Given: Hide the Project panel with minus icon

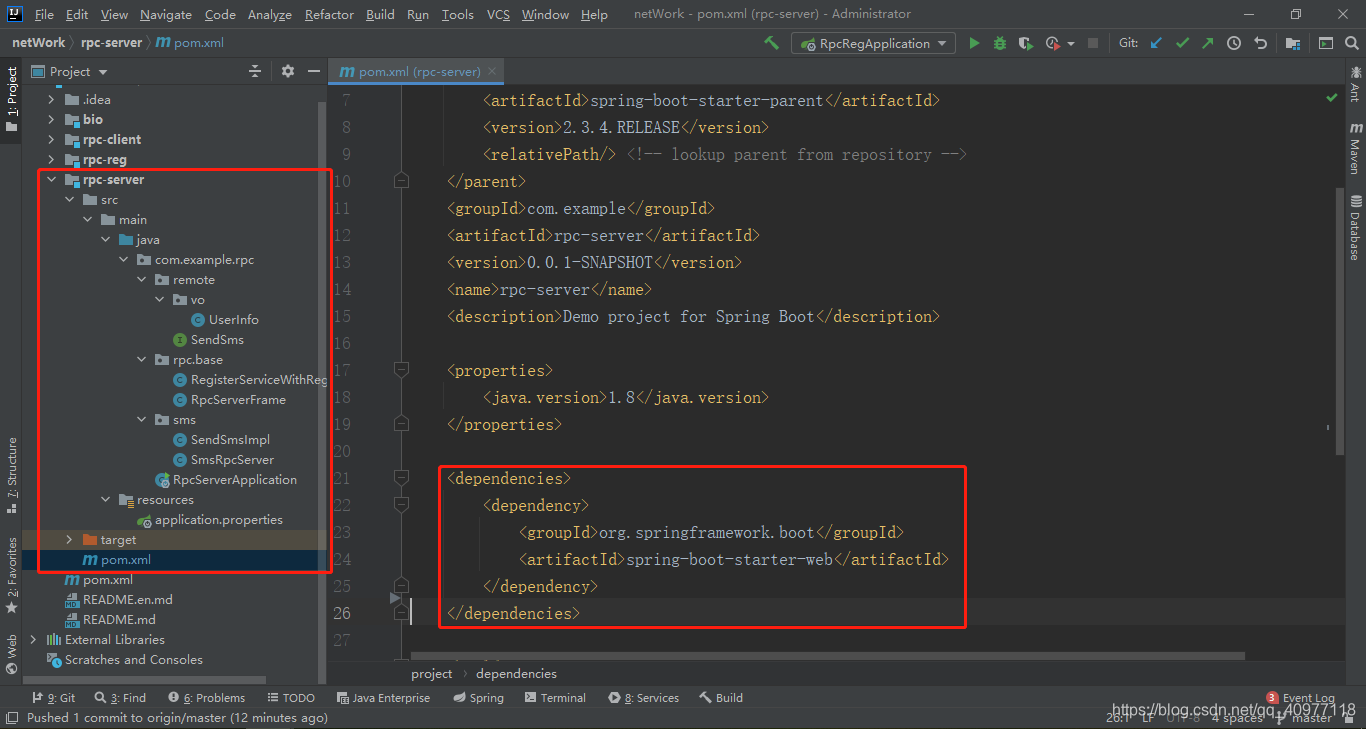Looking at the screenshot, I should click(314, 71).
